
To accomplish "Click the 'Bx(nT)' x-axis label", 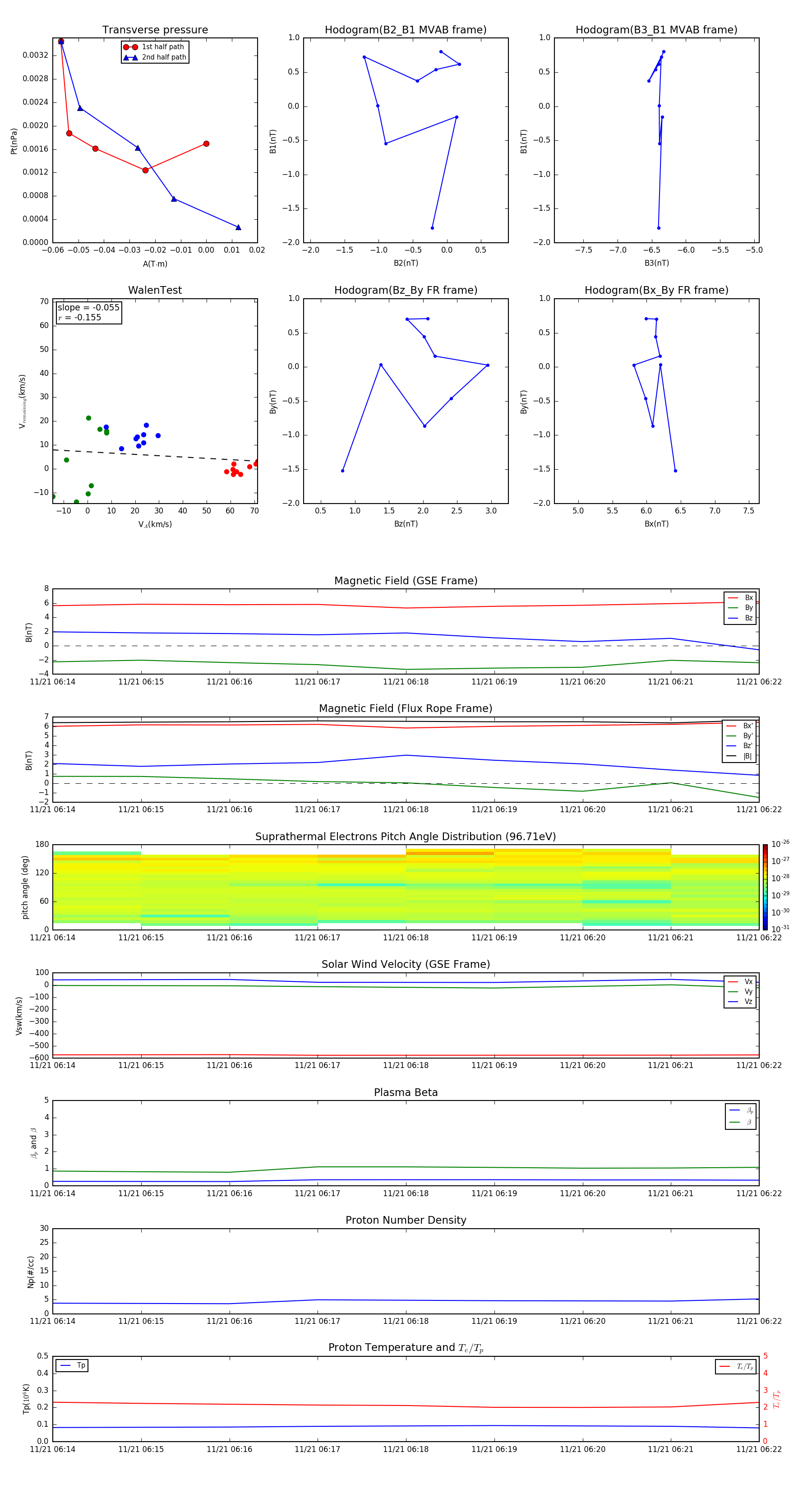I will pyautogui.click(x=656, y=524).
